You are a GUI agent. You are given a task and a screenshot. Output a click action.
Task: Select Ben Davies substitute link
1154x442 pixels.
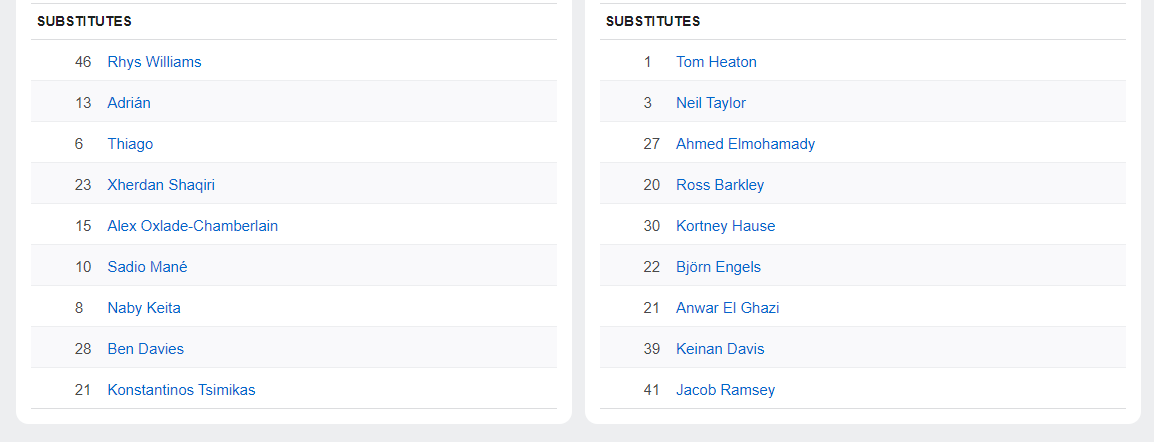point(145,349)
